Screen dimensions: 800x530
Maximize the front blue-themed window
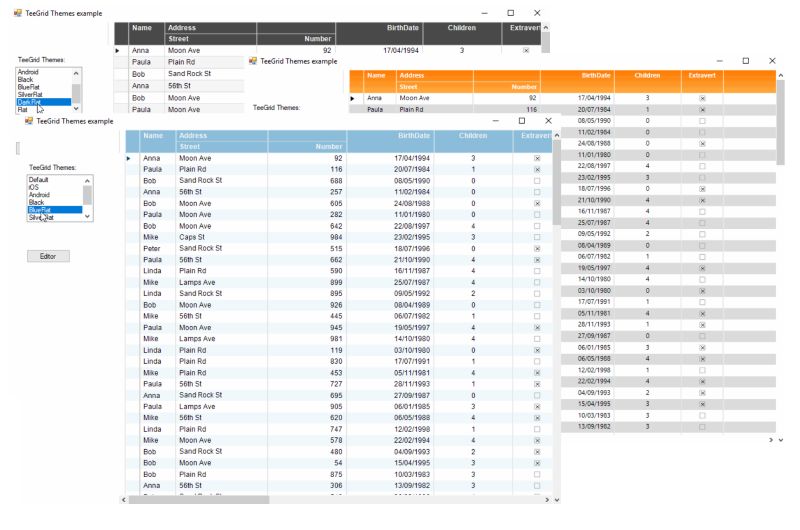[521, 121]
